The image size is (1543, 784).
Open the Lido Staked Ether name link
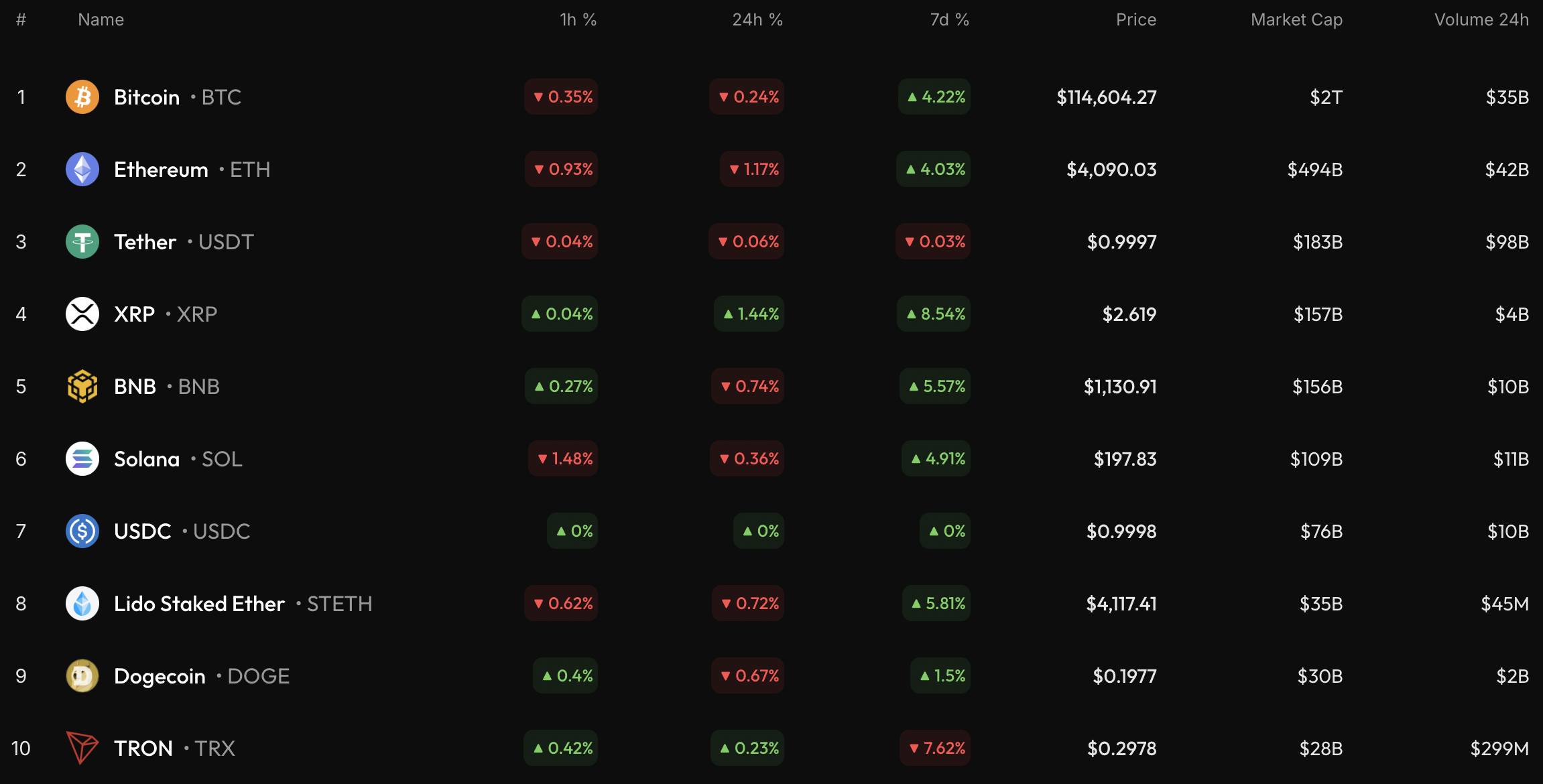click(199, 604)
